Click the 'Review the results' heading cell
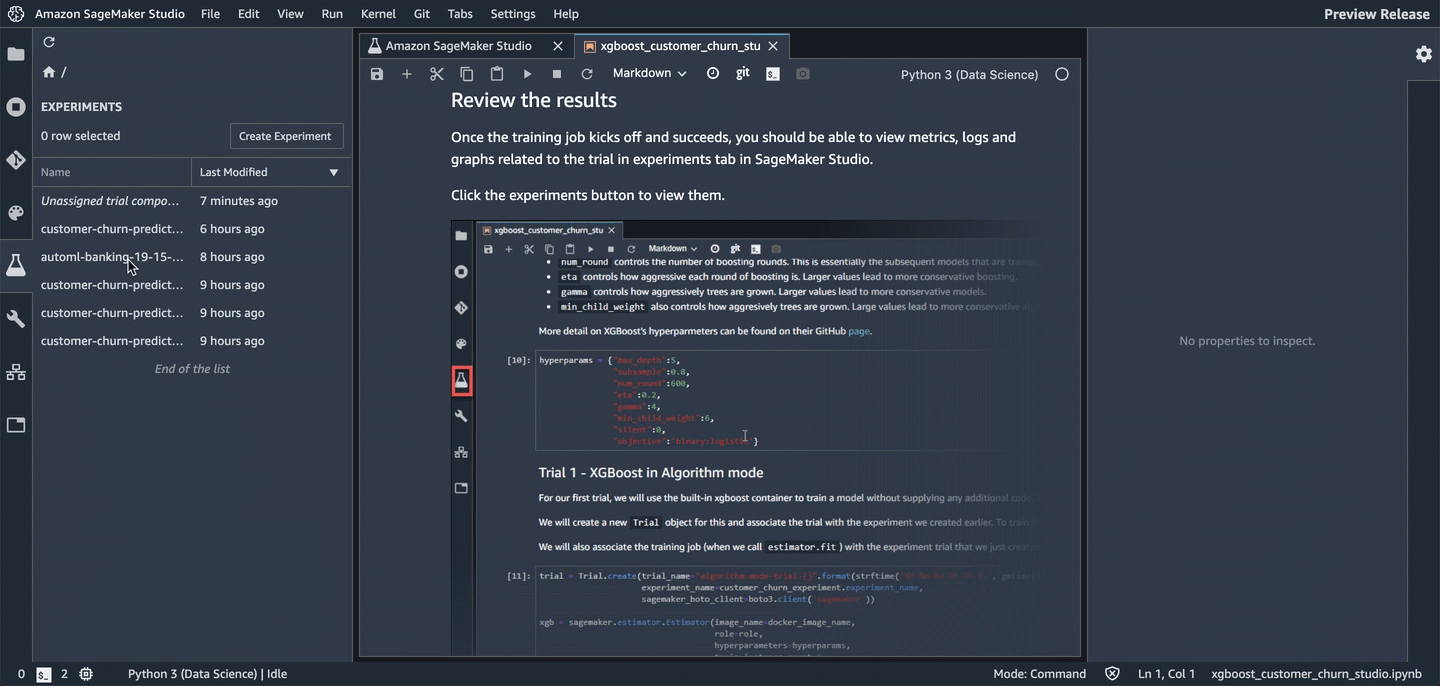This screenshot has width=1440, height=686. pyautogui.click(x=534, y=100)
